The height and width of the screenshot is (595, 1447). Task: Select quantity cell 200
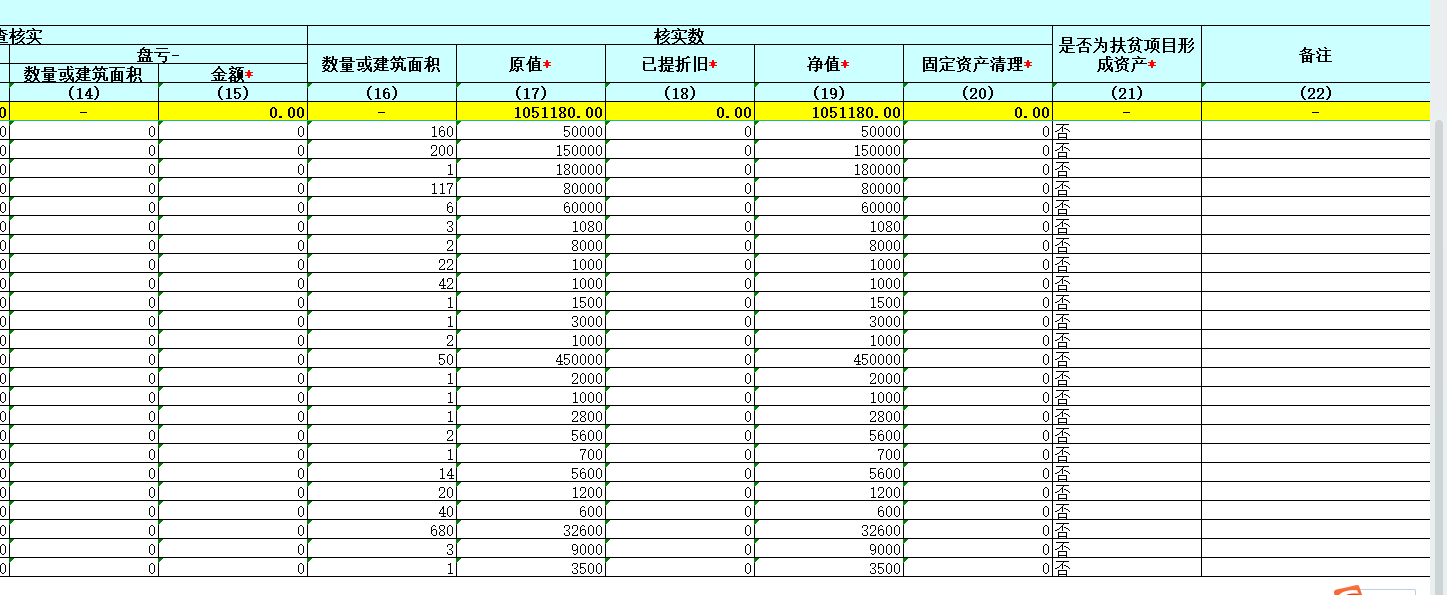coord(382,150)
